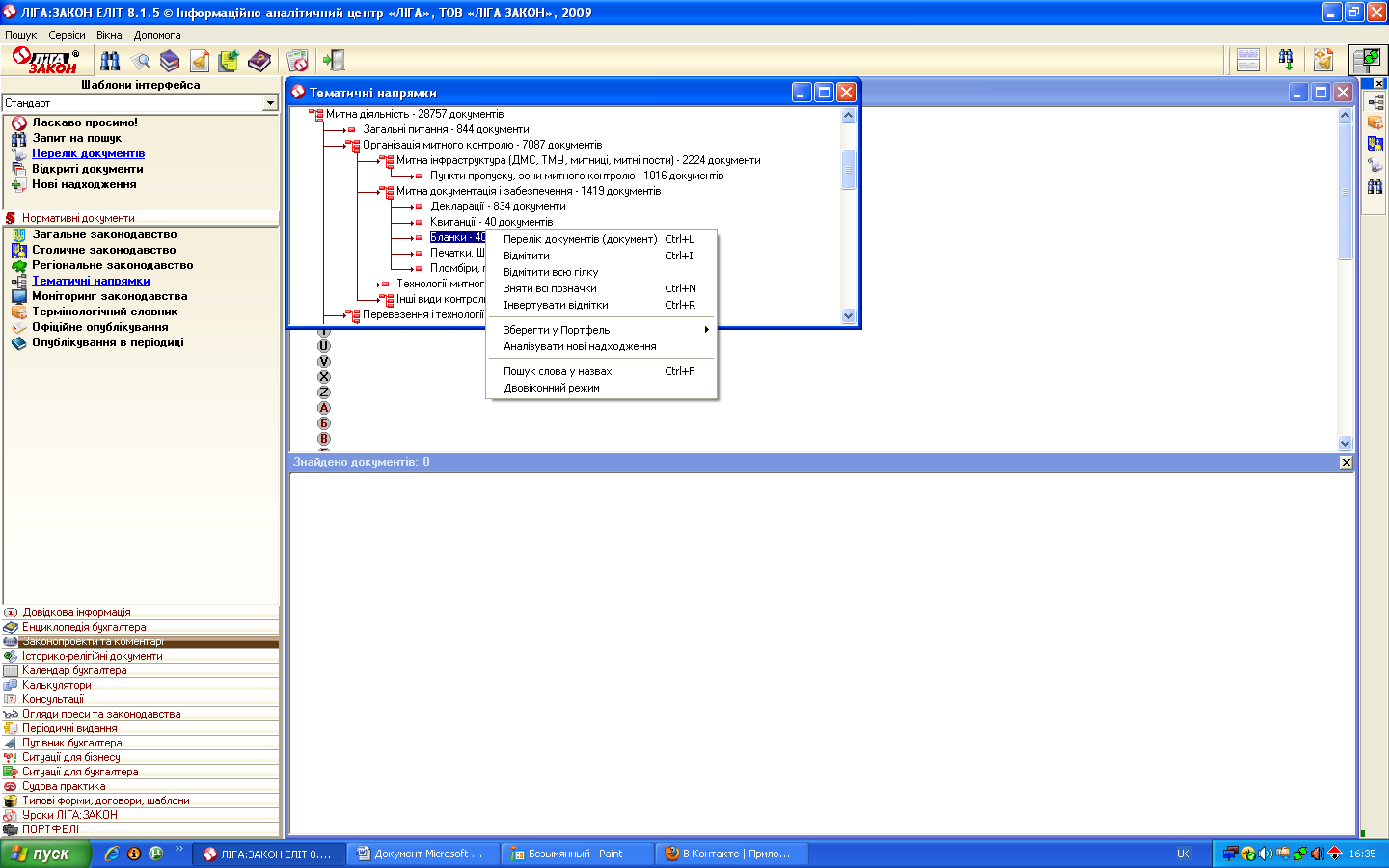Open Загальне законодавство in left panel
The width and height of the screenshot is (1389, 868).
[104, 234]
